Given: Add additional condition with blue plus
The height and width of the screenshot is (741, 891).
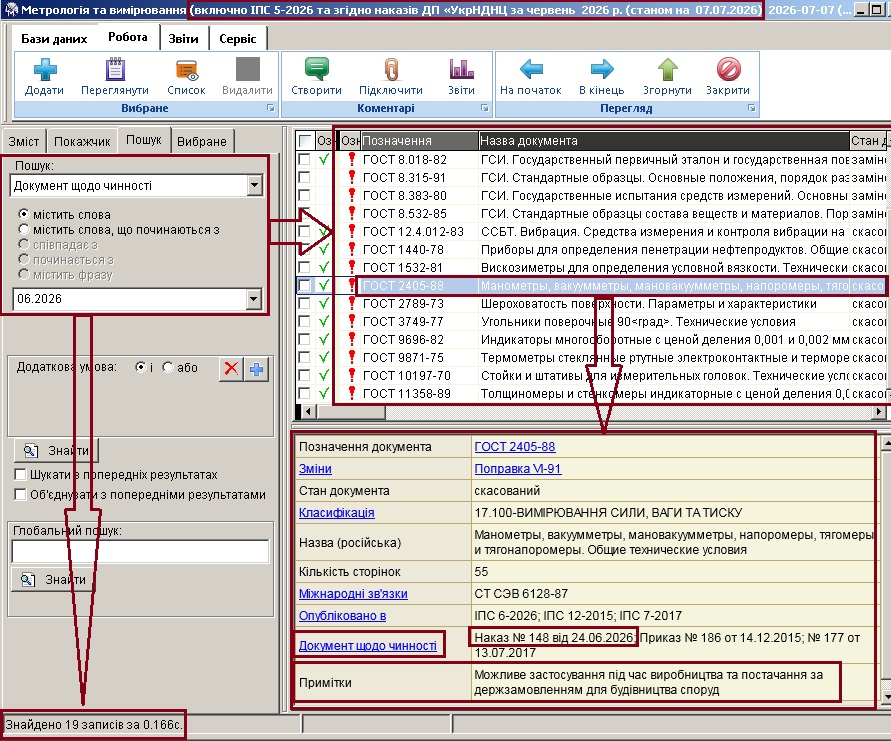Looking at the screenshot, I should pos(256,369).
